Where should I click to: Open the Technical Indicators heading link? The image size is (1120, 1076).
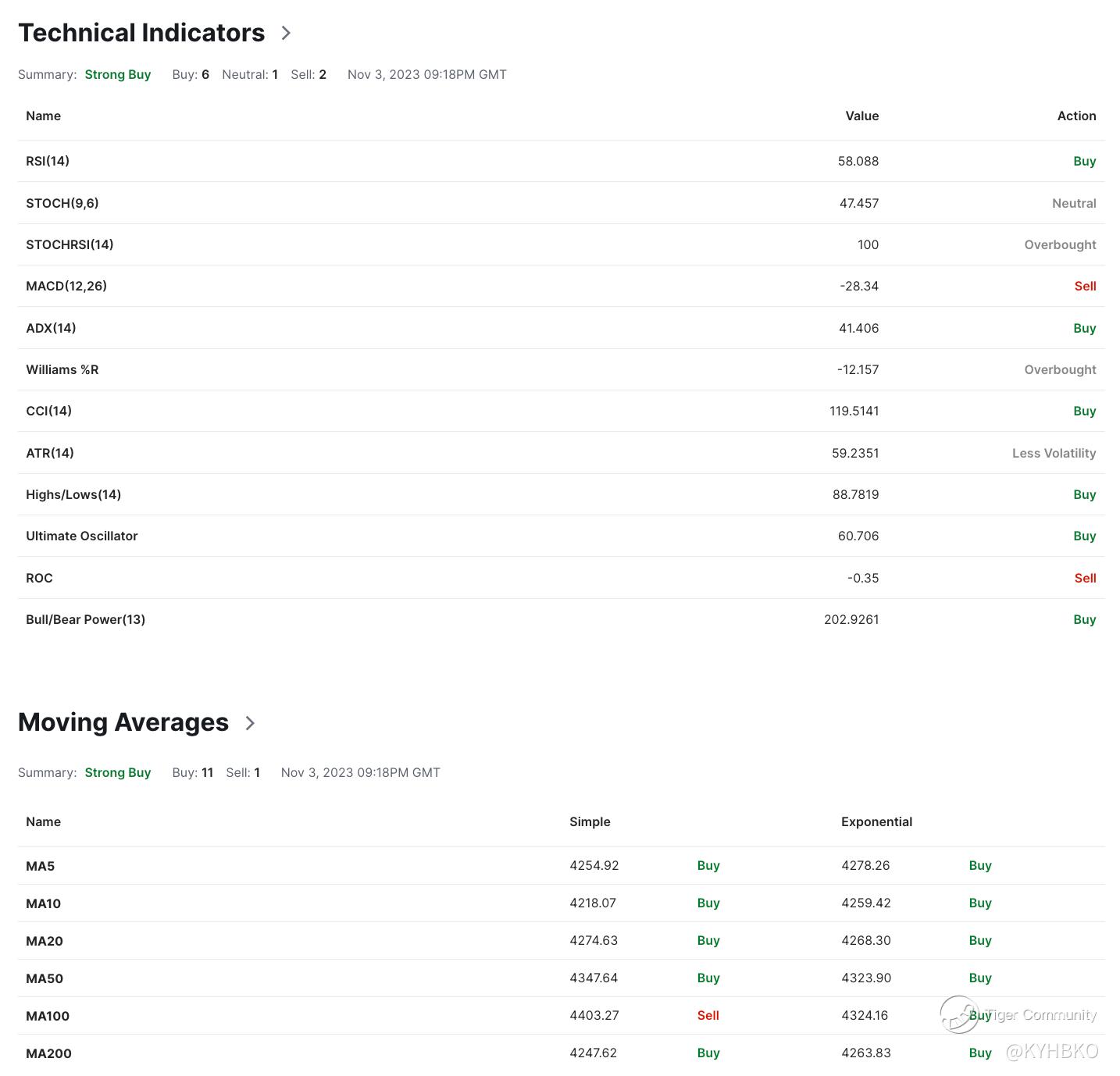(141, 33)
